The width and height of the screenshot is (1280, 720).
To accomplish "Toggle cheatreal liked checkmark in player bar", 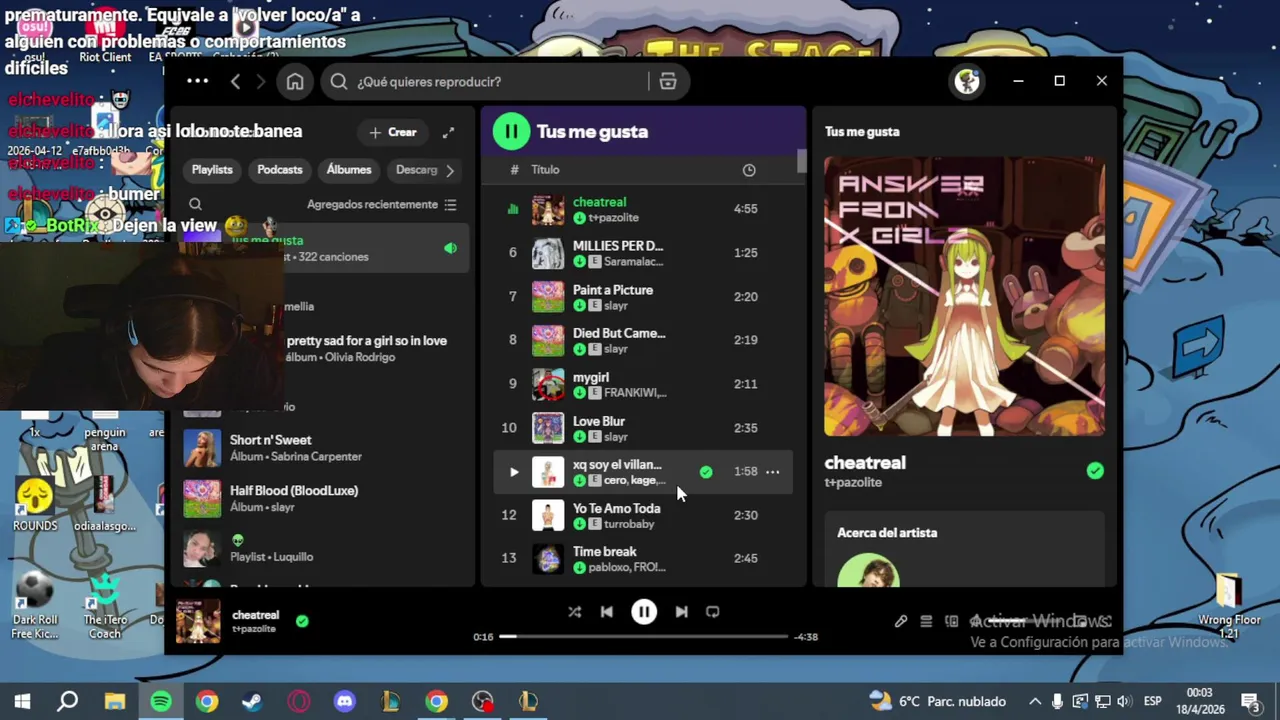I will (302, 621).
